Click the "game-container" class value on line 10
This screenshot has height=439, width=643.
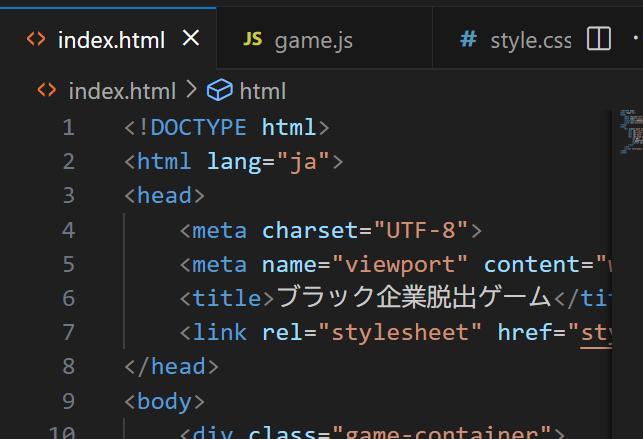[x=442, y=432]
